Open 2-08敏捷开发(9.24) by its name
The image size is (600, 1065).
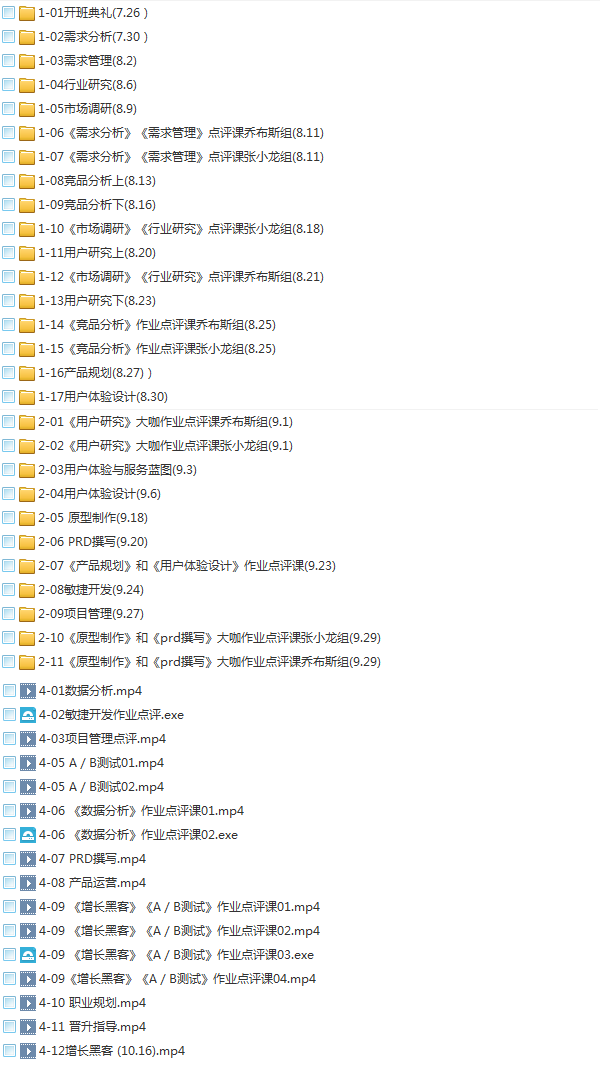pyautogui.click(x=91, y=590)
